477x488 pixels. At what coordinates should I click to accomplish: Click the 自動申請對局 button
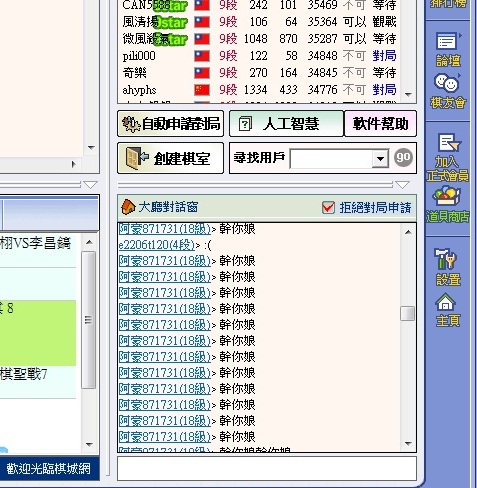(170, 124)
